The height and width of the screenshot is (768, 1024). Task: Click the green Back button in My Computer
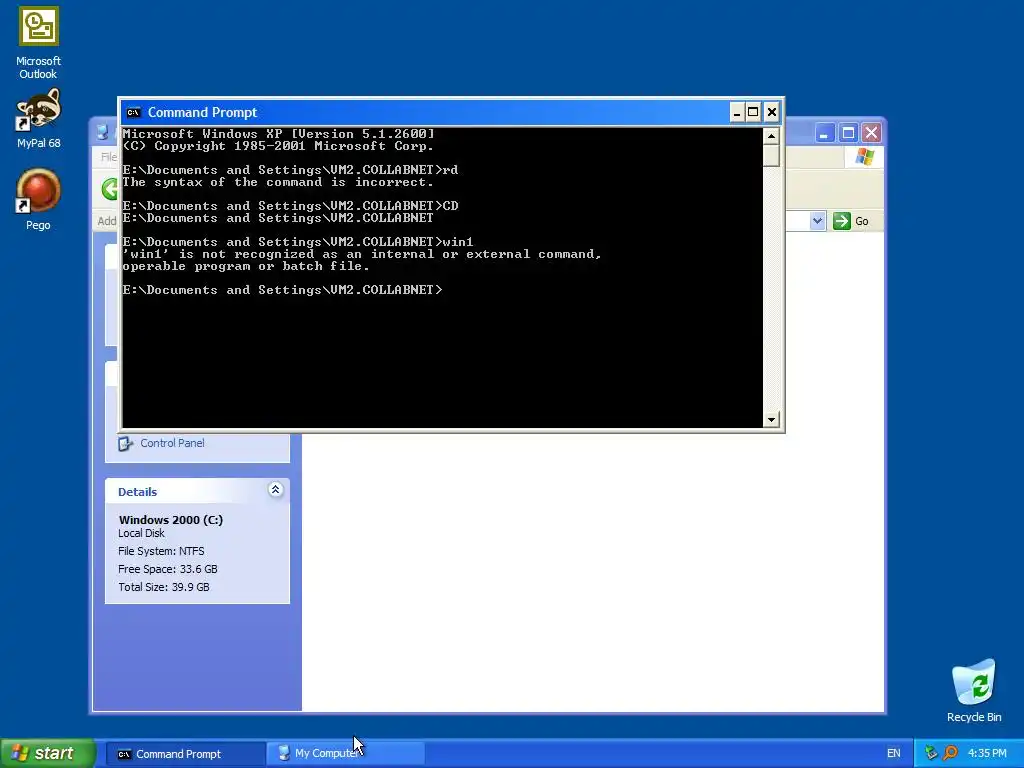(110, 189)
